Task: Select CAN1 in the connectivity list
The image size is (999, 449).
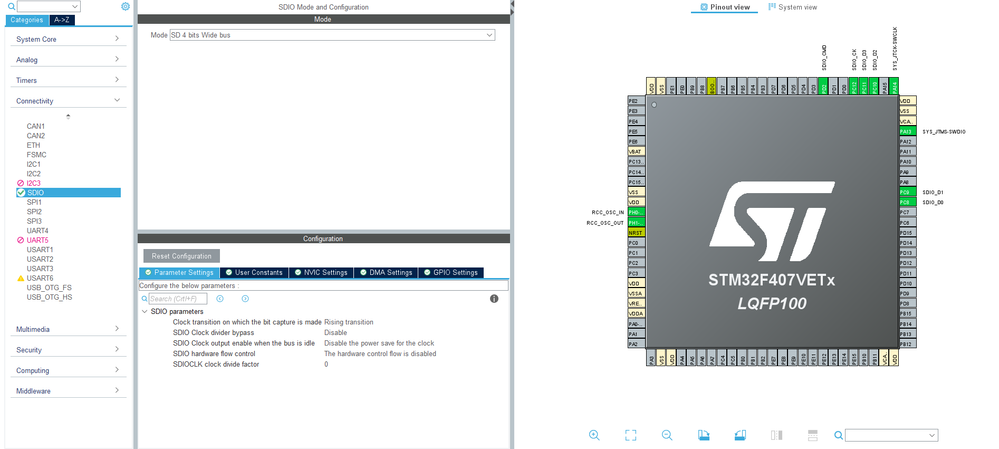Action: click(x=36, y=126)
